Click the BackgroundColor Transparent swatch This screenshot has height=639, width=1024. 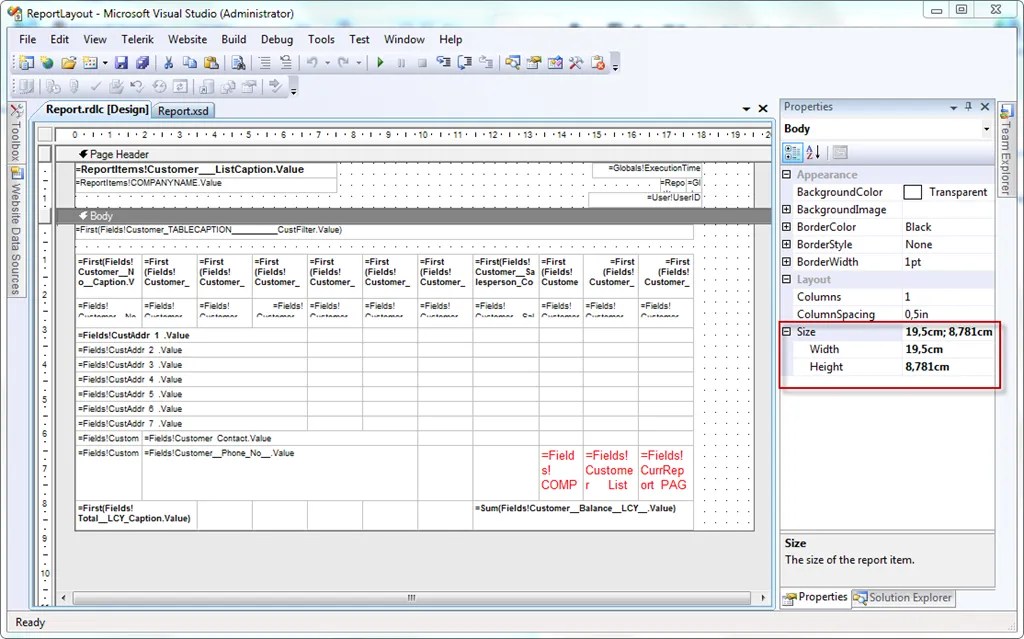click(912, 192)
